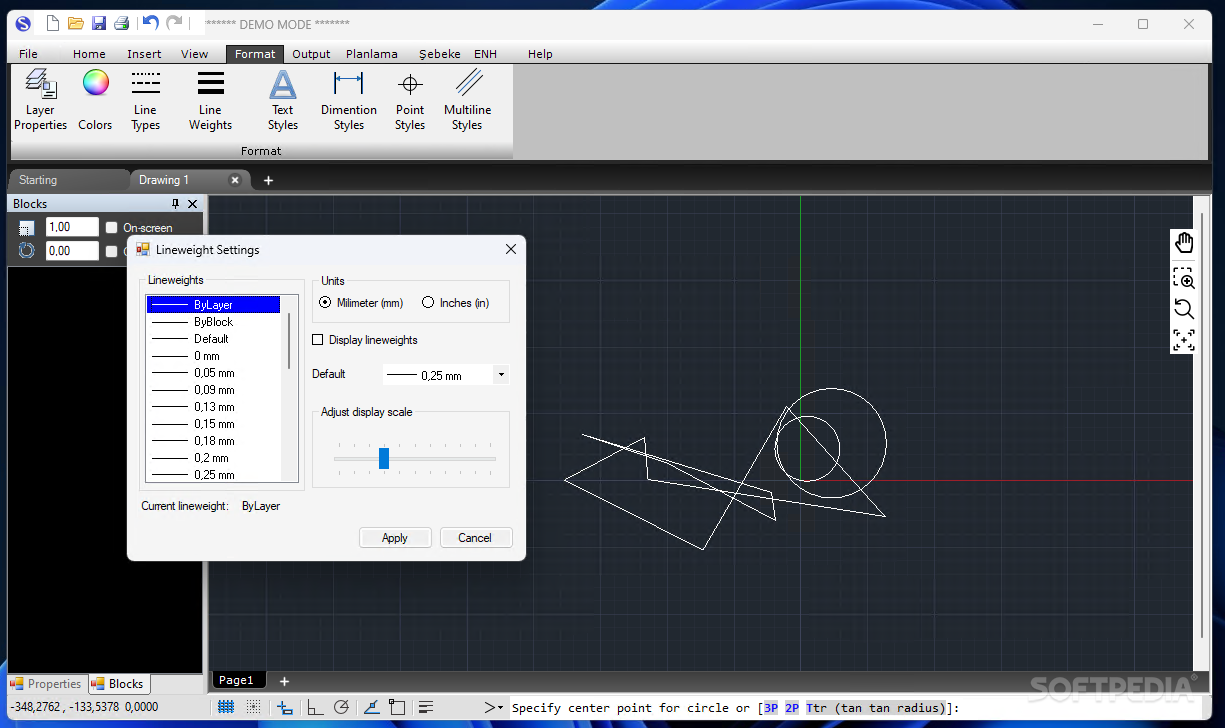
Task: Click Cancel in Lineweight Settings
Action: point(475,538)
